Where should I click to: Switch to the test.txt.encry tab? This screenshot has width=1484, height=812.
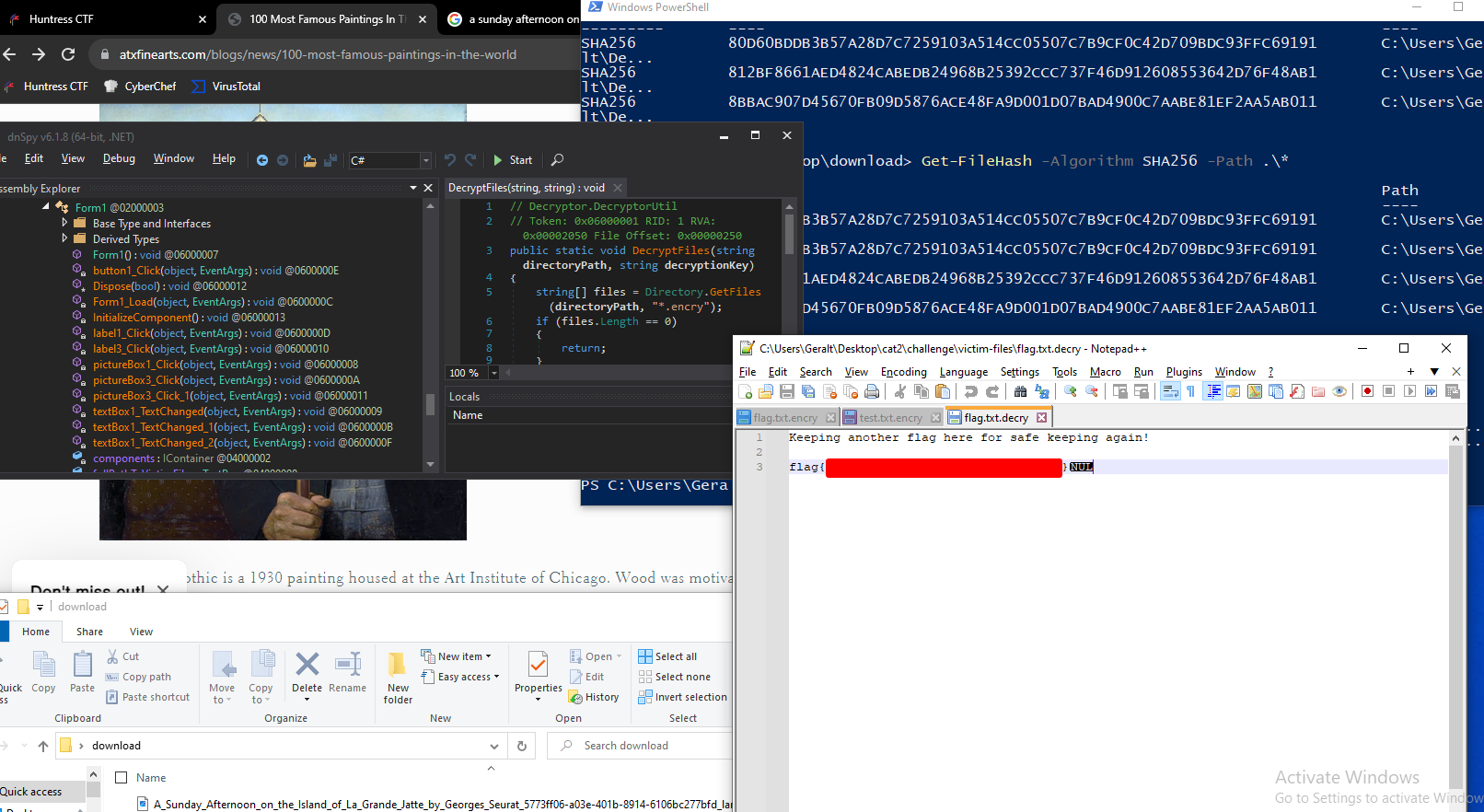tap(890, 418)
